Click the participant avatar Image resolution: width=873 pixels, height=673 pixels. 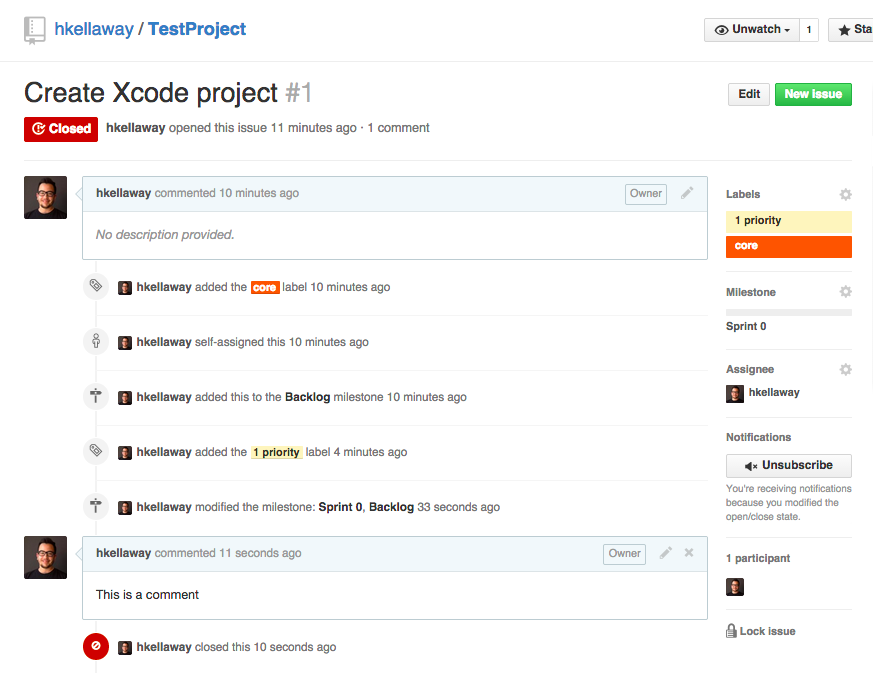click(735, 587)
